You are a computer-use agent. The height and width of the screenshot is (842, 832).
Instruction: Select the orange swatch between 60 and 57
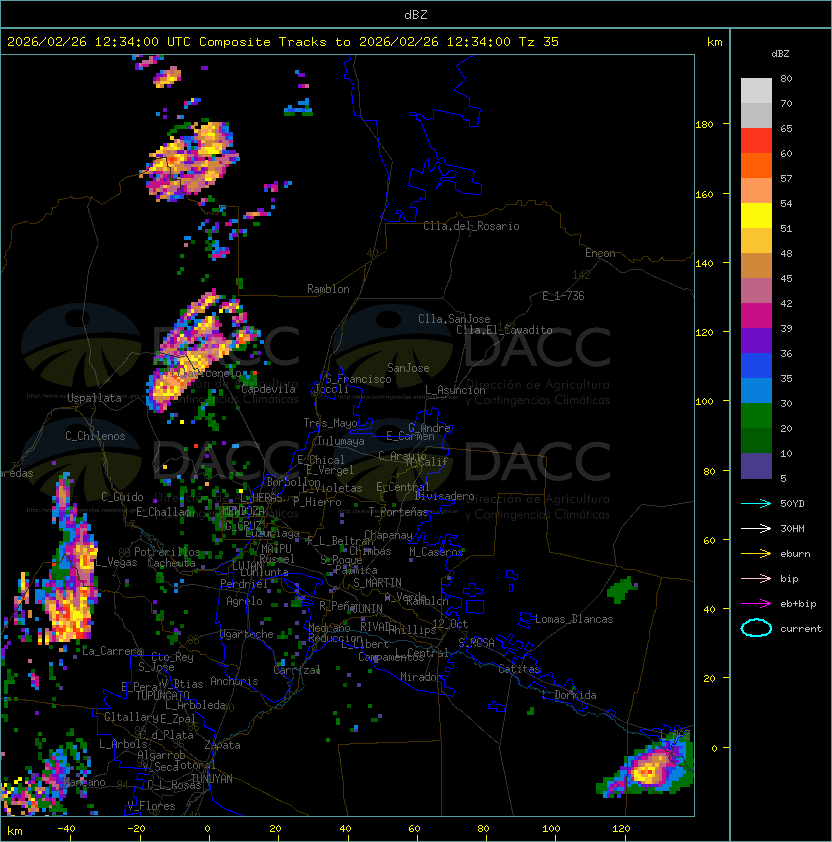(x=756, y=165)
